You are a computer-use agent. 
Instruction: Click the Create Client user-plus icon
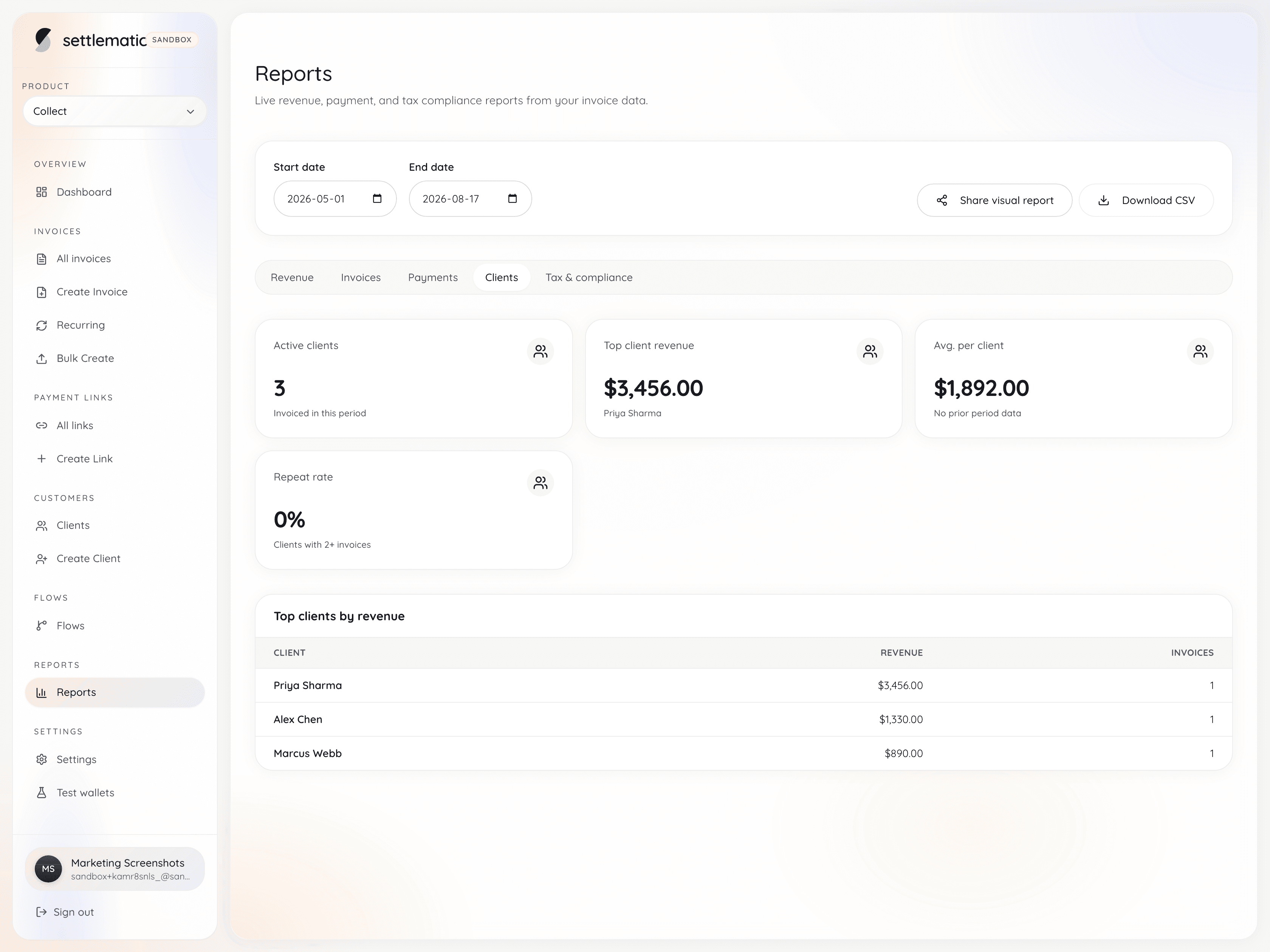pyautogui.click(x=41, y=559)
